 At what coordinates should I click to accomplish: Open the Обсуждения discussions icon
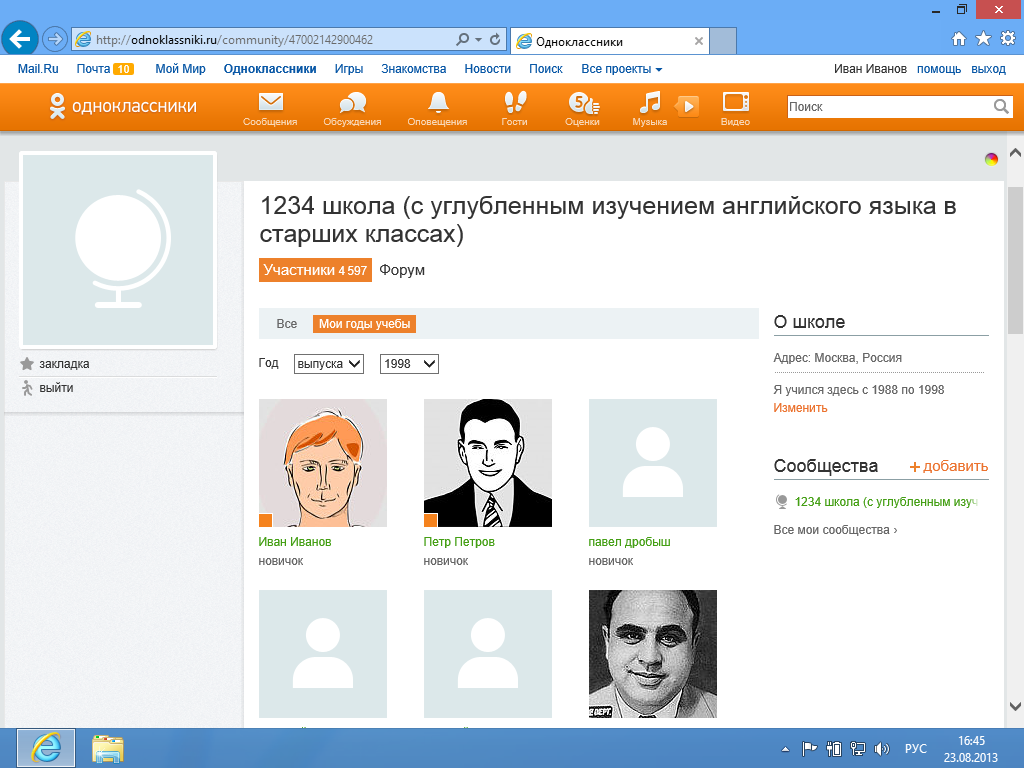pyautogui.click(x=353, y=108)
